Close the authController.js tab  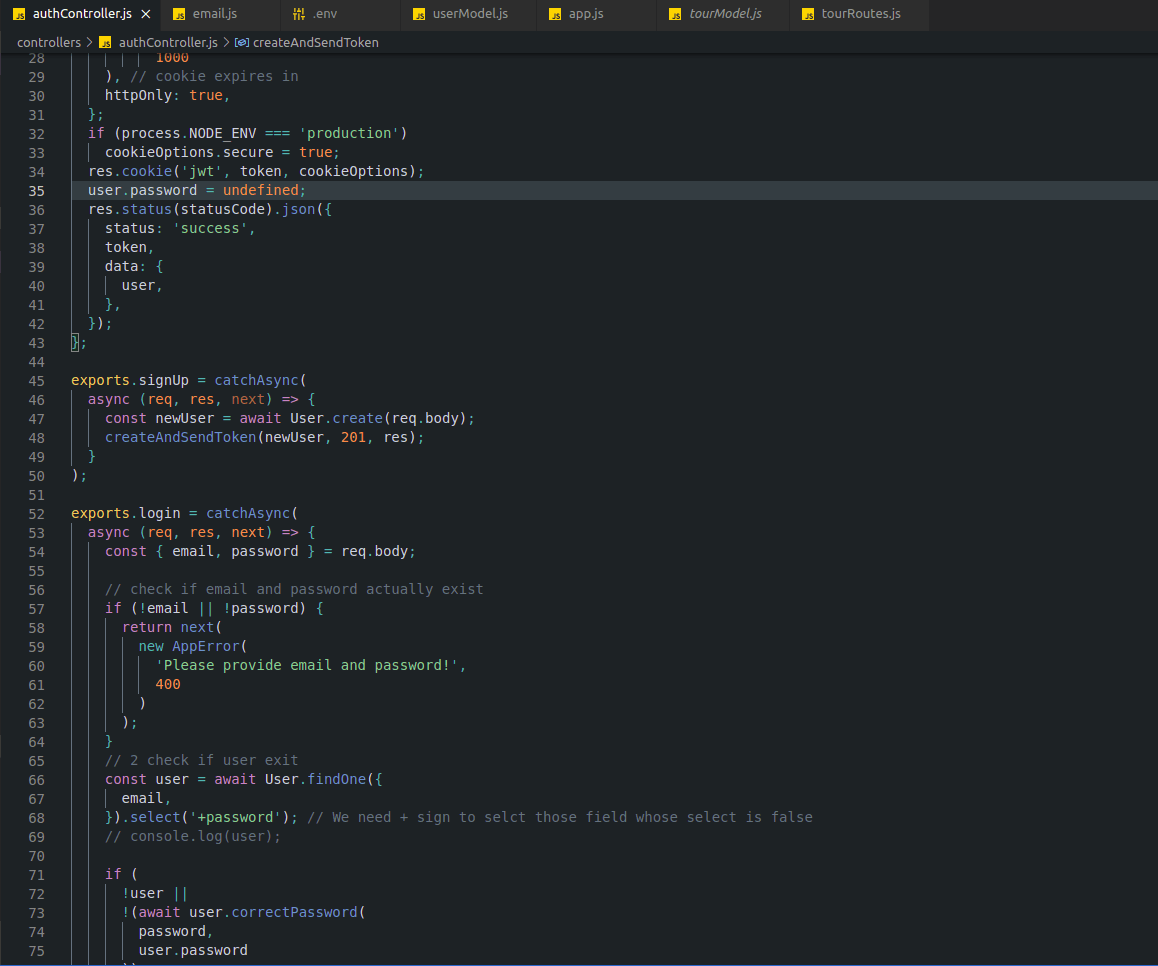(x=145, y=14)
